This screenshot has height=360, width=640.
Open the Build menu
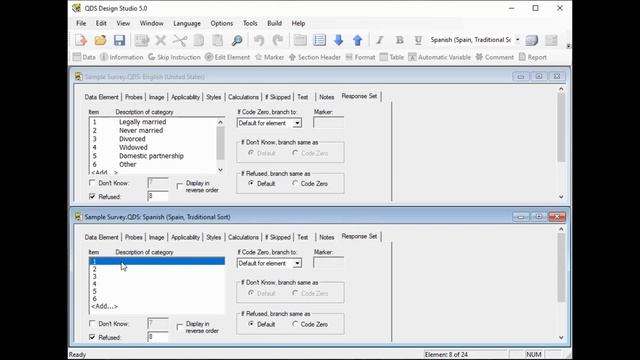274,23
